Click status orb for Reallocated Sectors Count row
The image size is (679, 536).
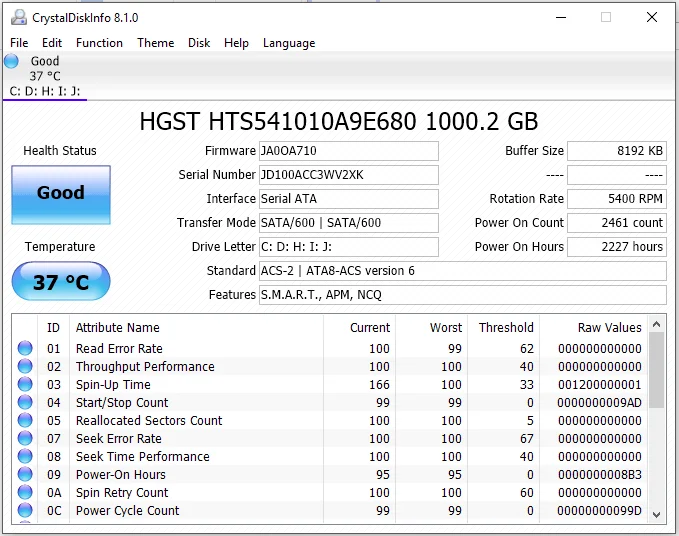tap(25, 420)
